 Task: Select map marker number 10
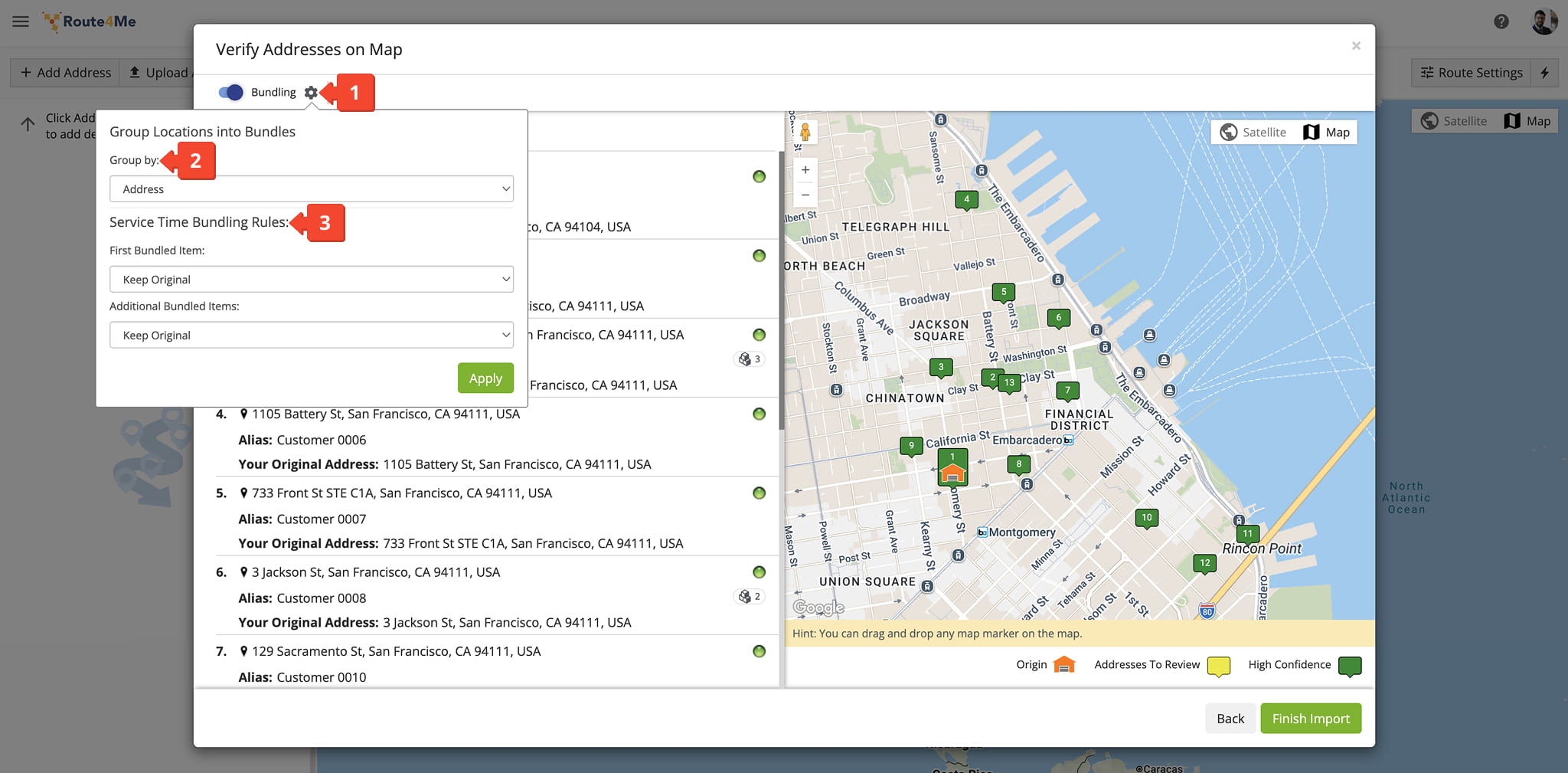click(1146, 519)
